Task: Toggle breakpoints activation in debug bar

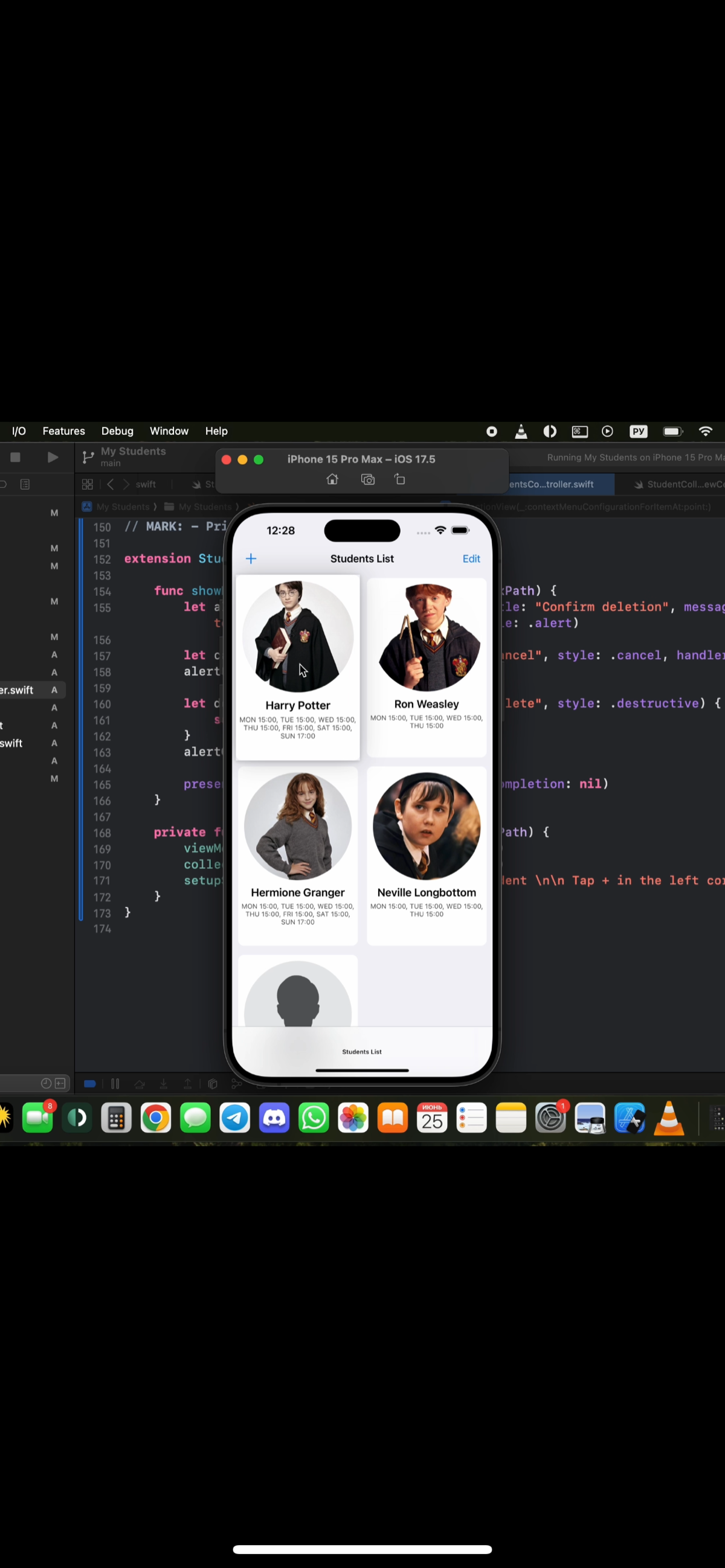Action: tap(89, 1084)
